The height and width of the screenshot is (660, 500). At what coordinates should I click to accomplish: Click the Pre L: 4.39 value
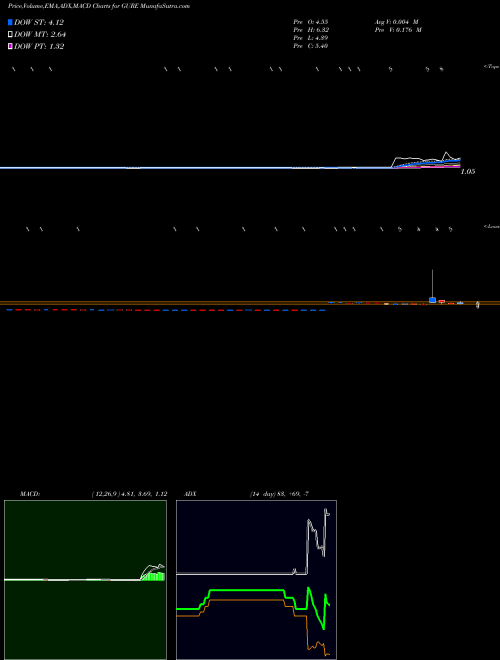coord(311,38)
